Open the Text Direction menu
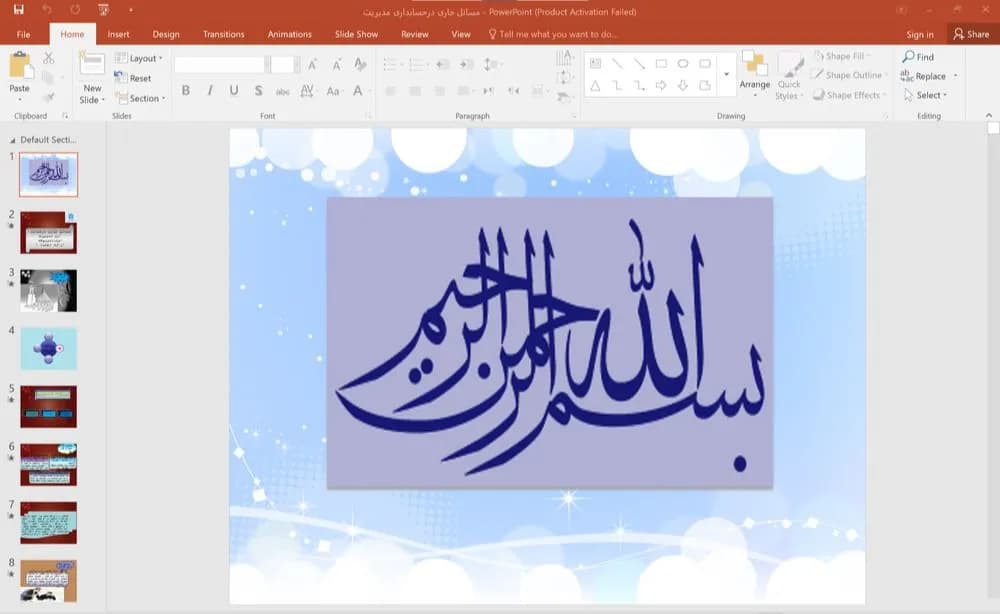The width and height of the screenshot is (1000, 614). (x=564, y=58)
